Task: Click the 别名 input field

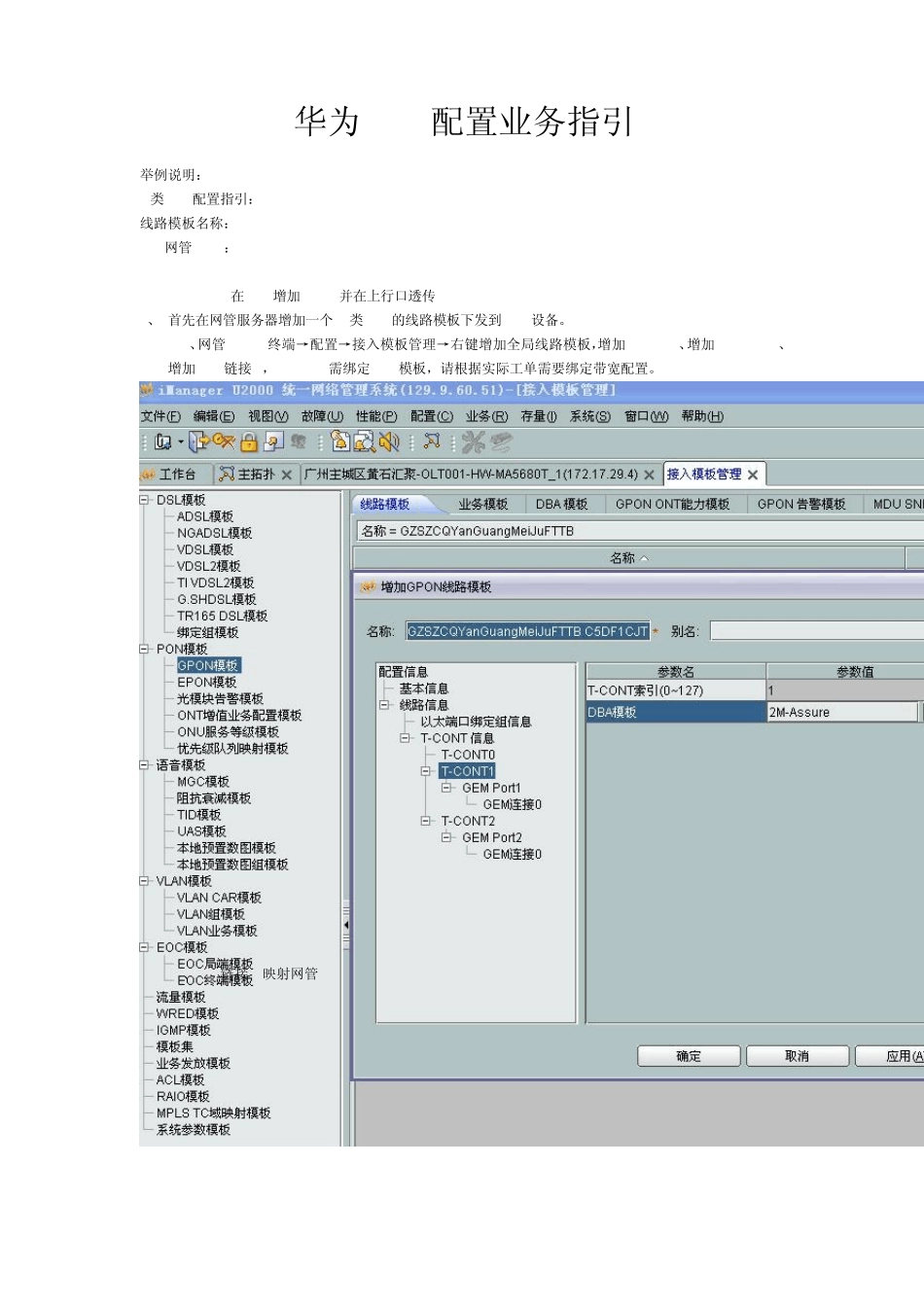Action: pyautogui.click(x=817, y=631)
